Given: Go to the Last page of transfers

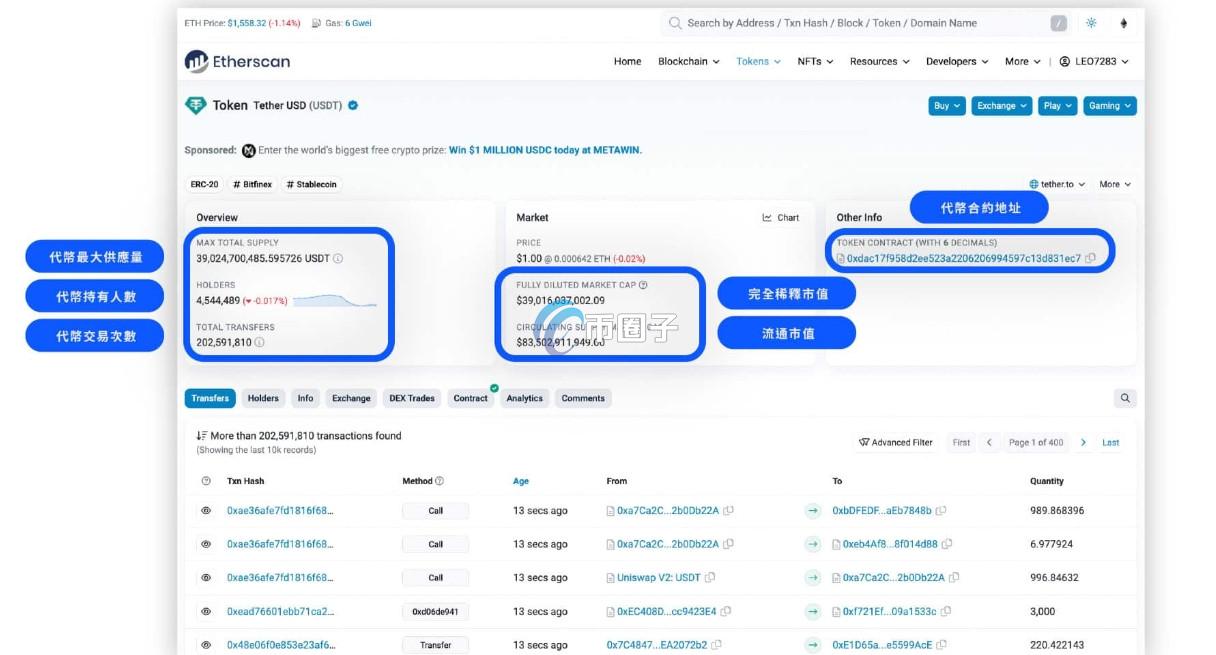Looking at the screenshot, I should point(1111,442).
